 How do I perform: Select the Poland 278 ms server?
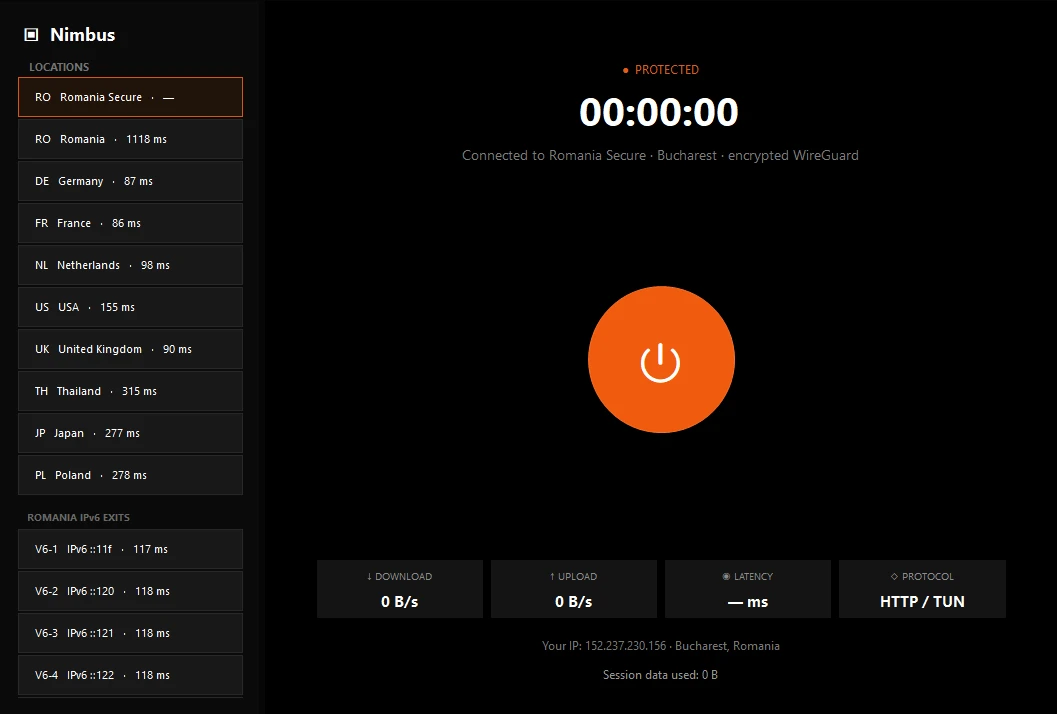[130, 475]
